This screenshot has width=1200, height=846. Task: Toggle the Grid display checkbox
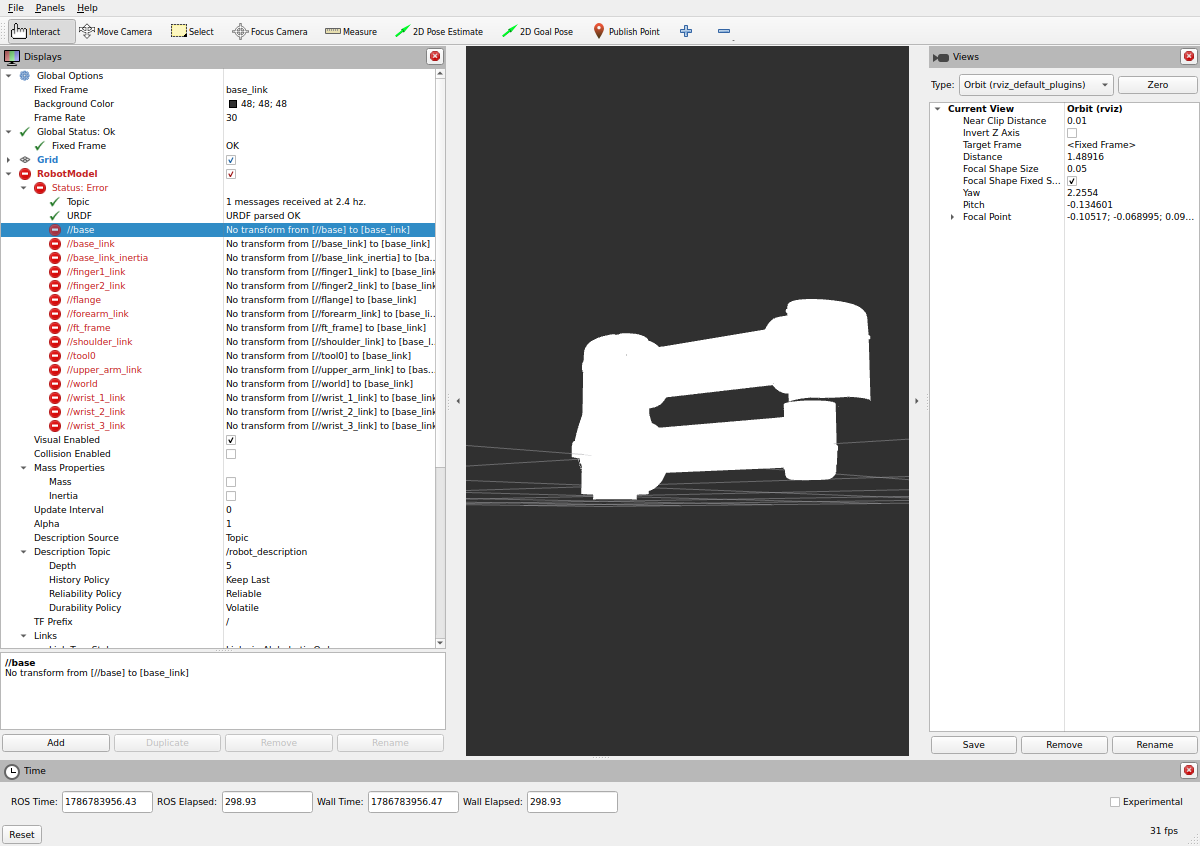click(231, 160)
